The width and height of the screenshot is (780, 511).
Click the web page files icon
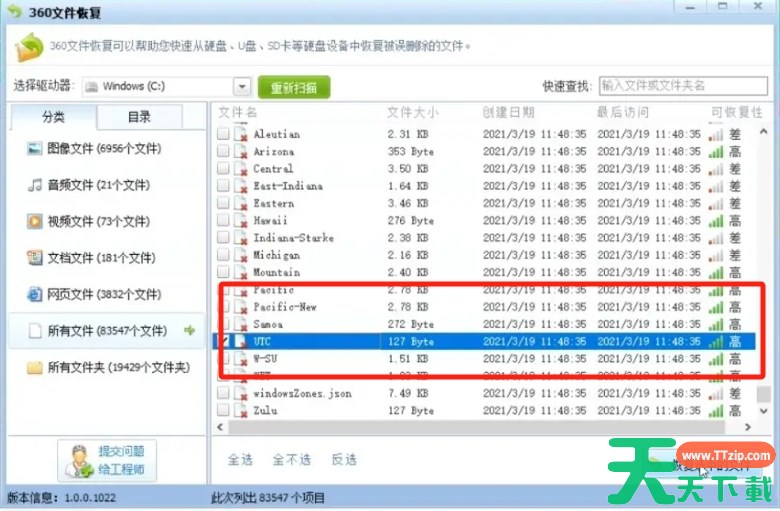click(34, 294)
